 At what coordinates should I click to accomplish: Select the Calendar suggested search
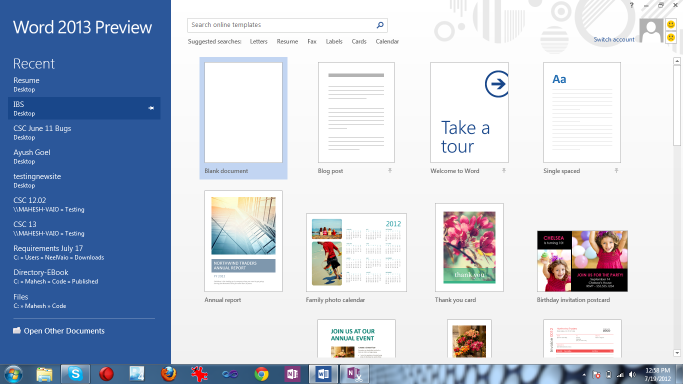point(387,42)
